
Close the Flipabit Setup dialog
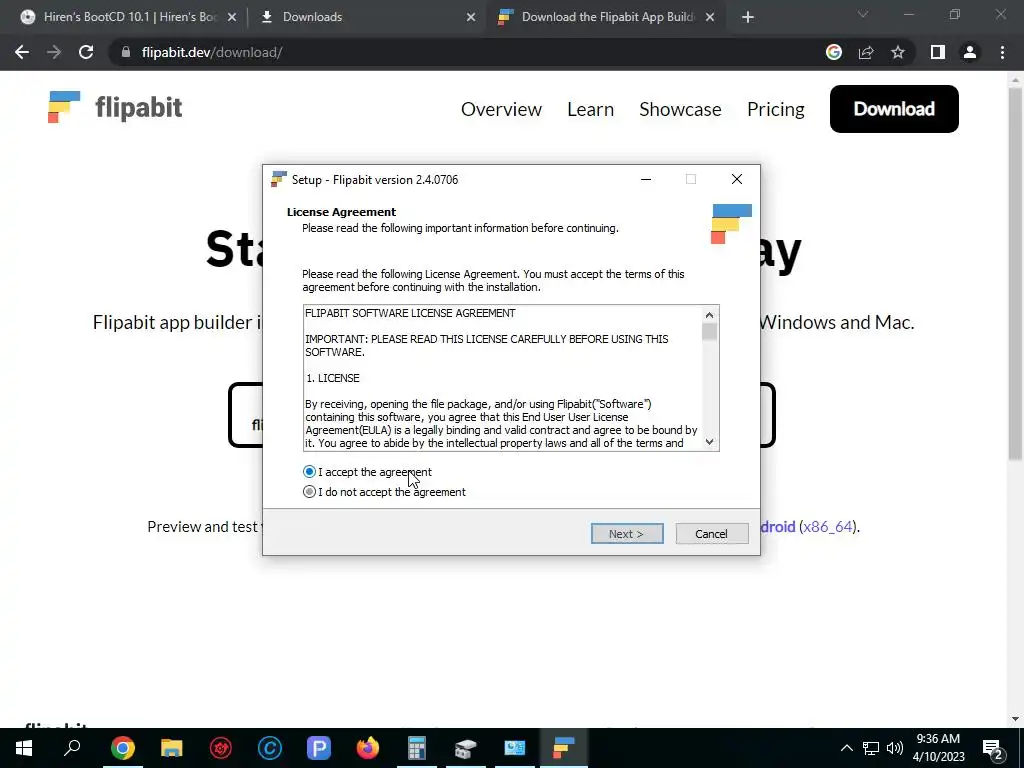(737, 179)
